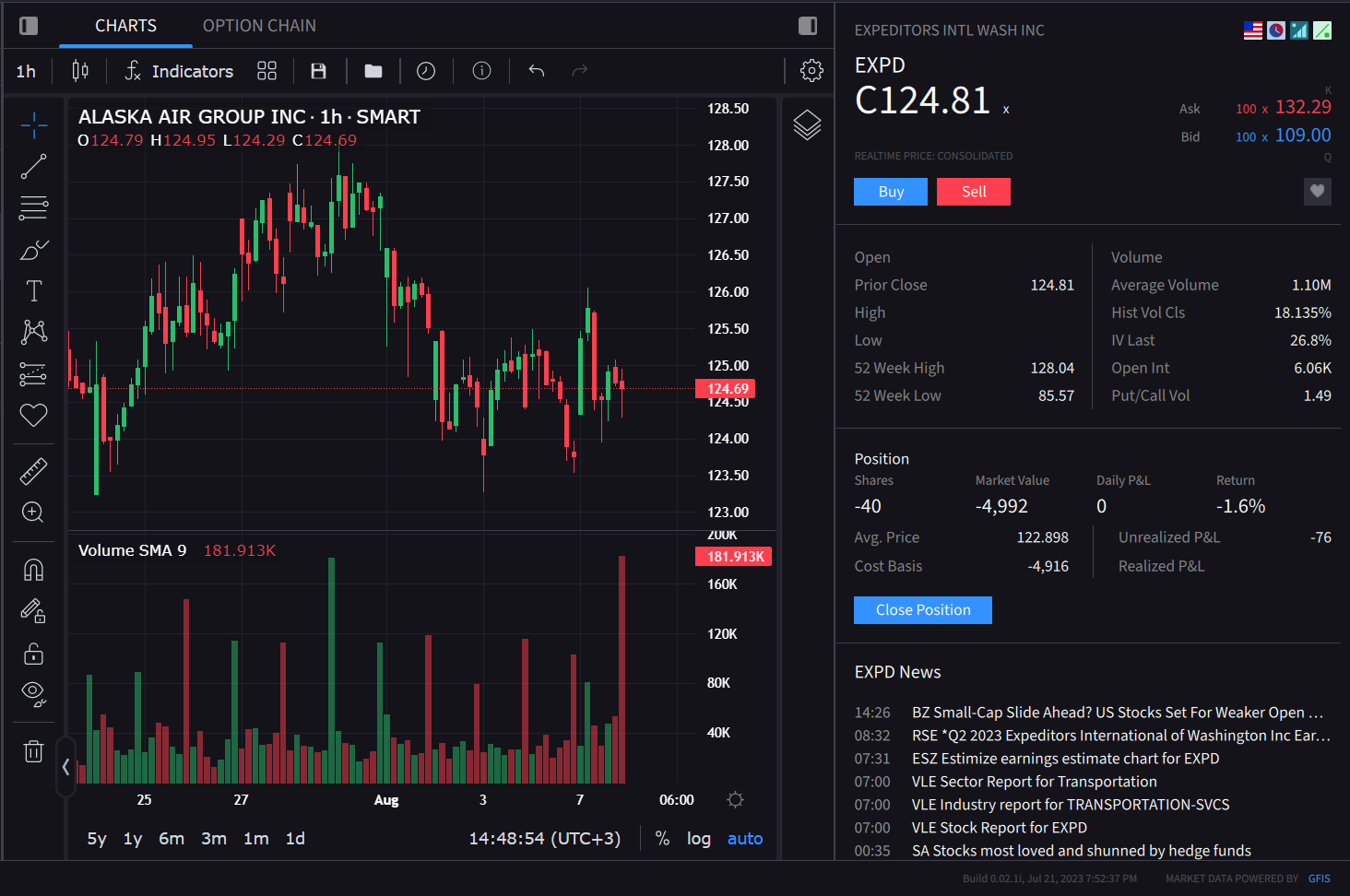Toggle drawings visibility eye icon

click(x=33, y=693)
